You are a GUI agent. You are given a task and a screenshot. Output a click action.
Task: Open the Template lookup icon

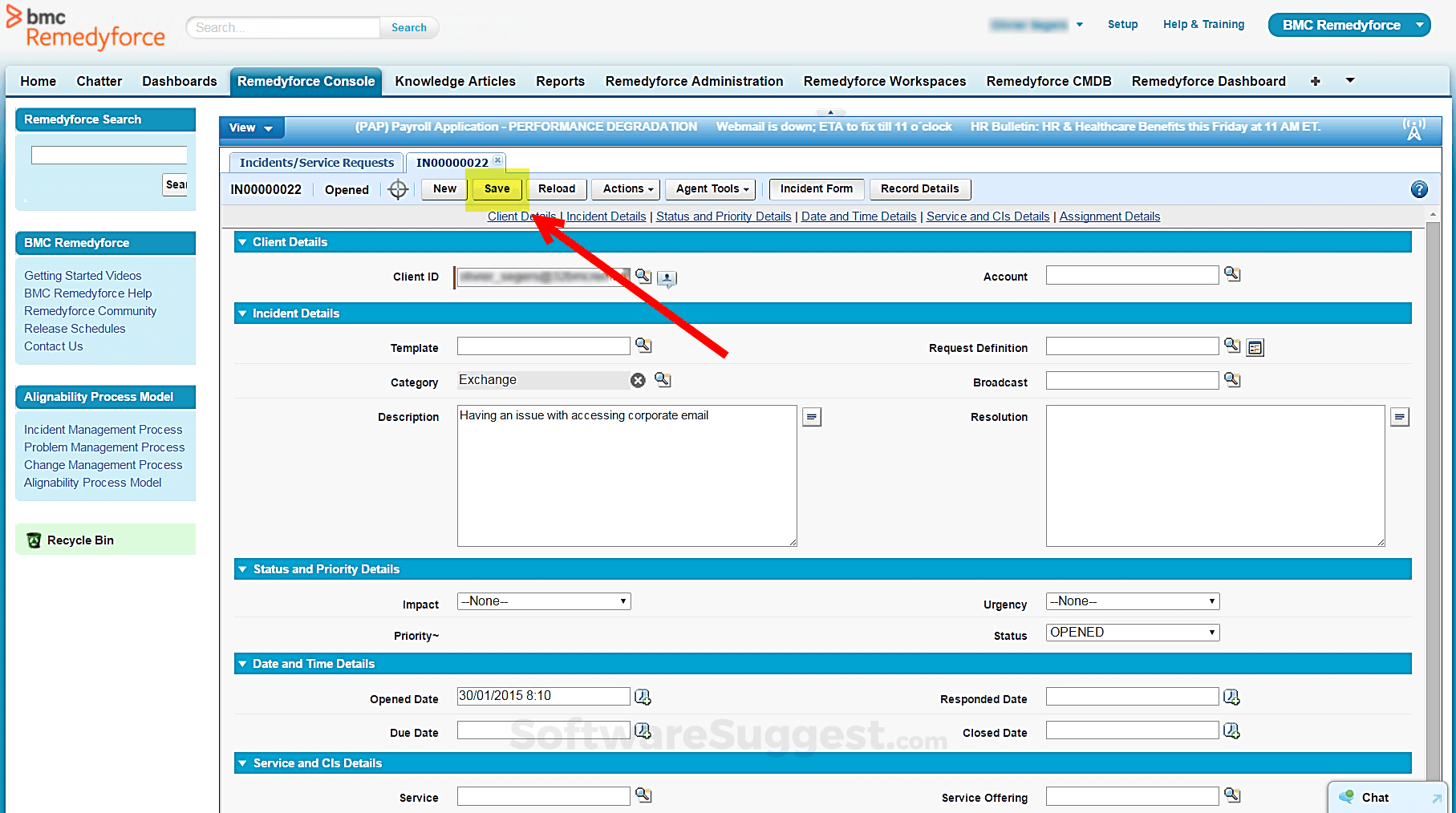(x=643, y=345)
